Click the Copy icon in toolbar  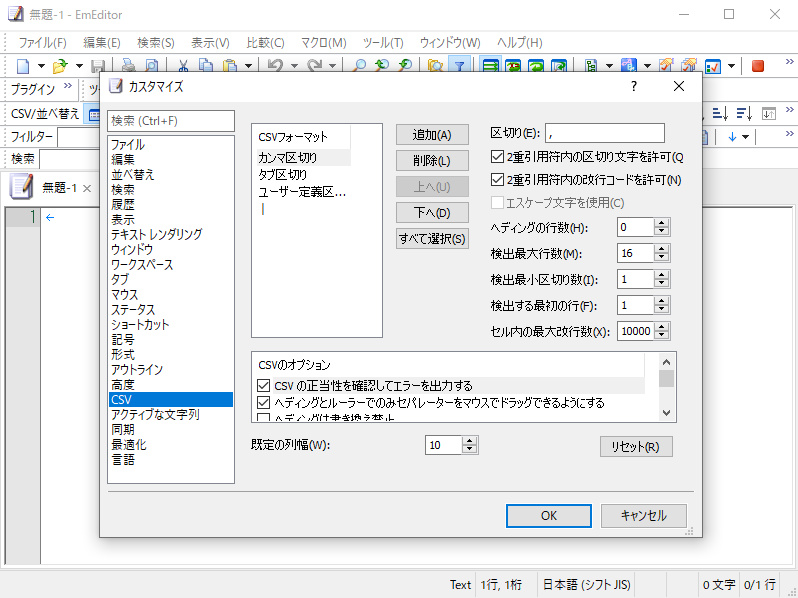point(206,66)
